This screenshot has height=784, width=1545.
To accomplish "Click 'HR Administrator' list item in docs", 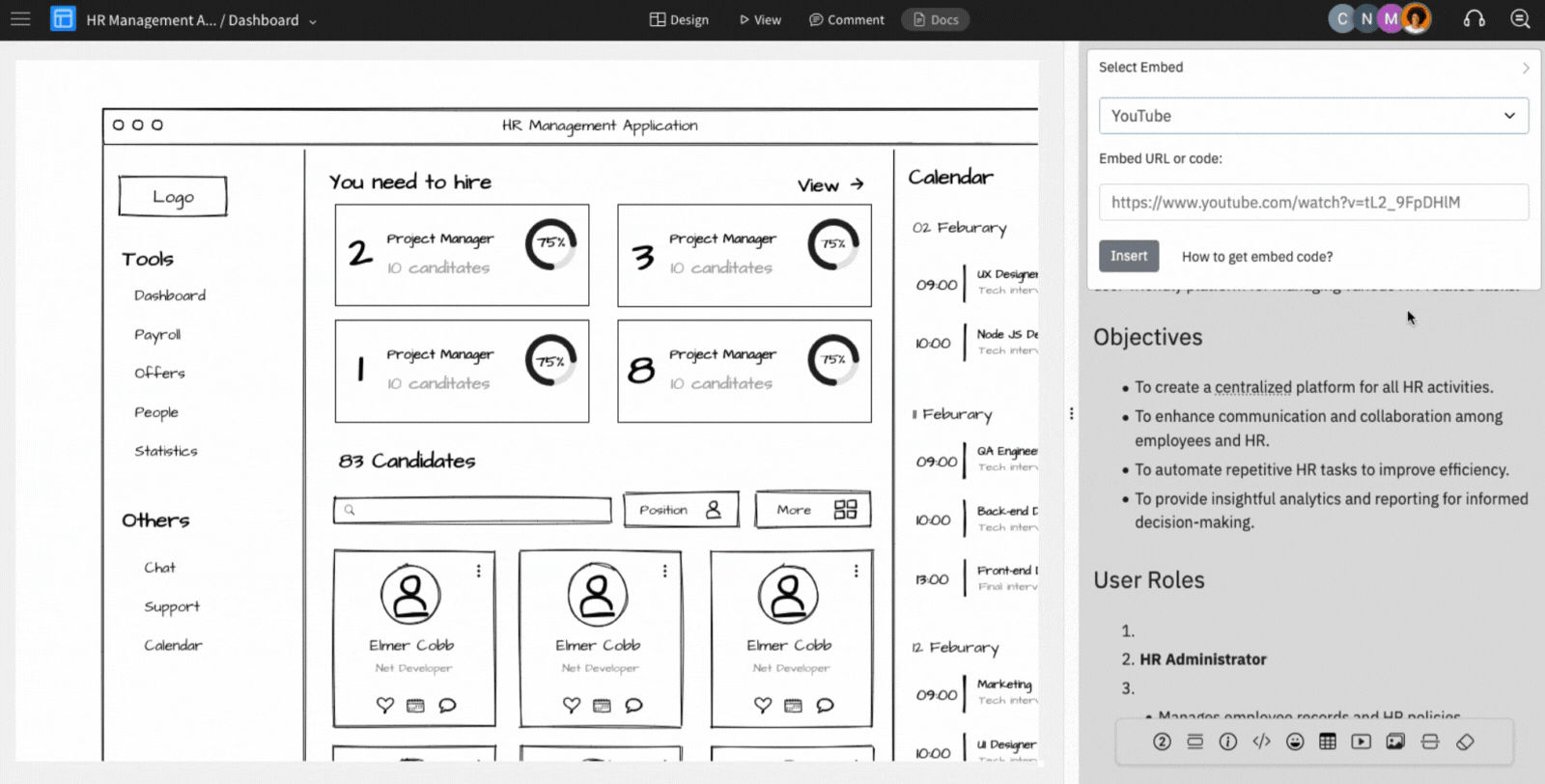I will tap(1203, 659).
